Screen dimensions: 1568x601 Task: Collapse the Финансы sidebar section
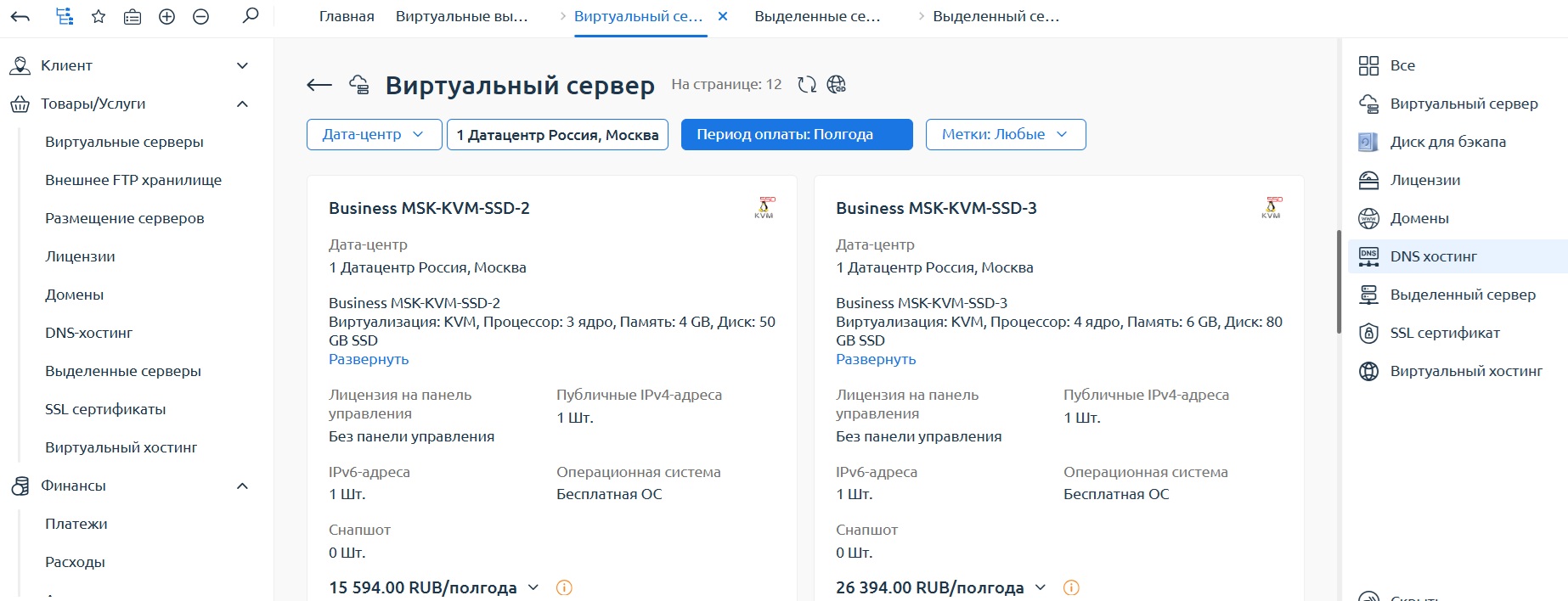coord(242,486)
